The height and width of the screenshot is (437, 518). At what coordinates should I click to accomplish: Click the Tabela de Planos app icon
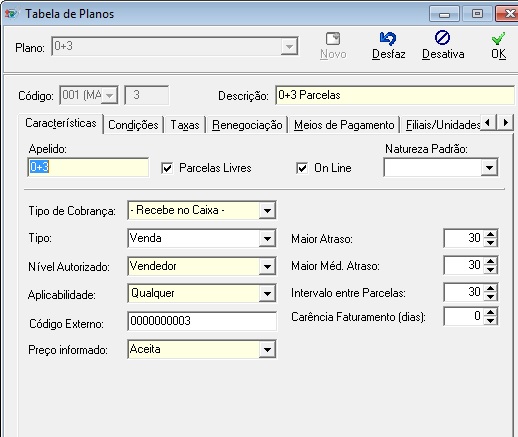[x=11, y=14]
